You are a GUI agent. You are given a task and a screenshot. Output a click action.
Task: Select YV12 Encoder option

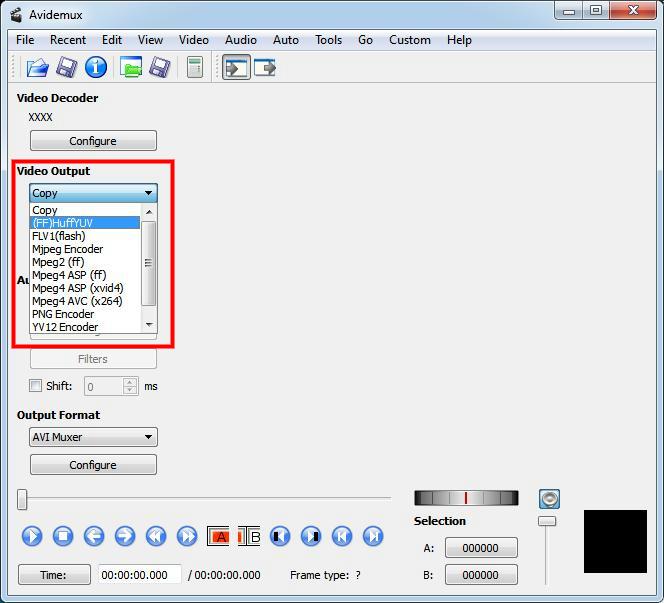coord(85,327)
